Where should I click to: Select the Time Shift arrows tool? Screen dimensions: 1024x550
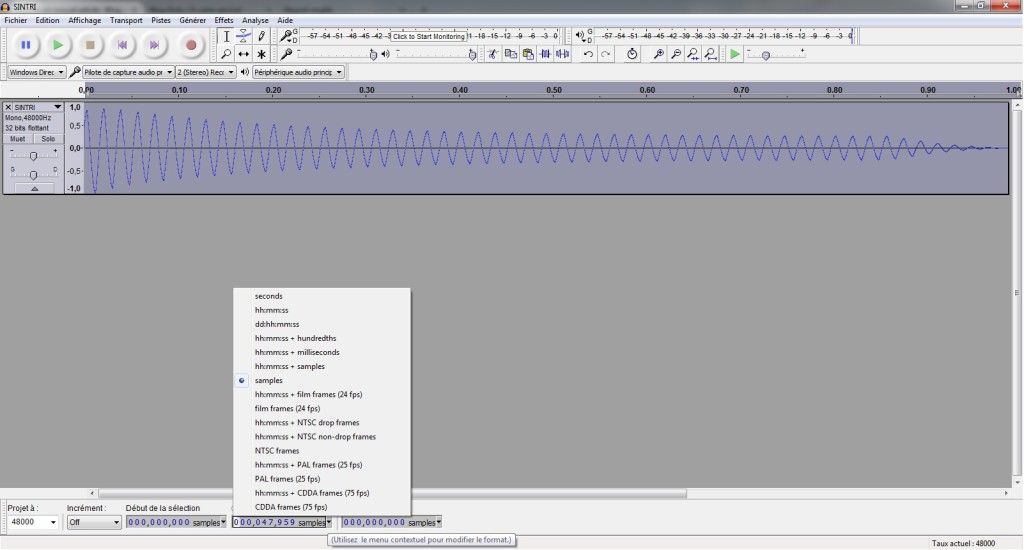244,54
